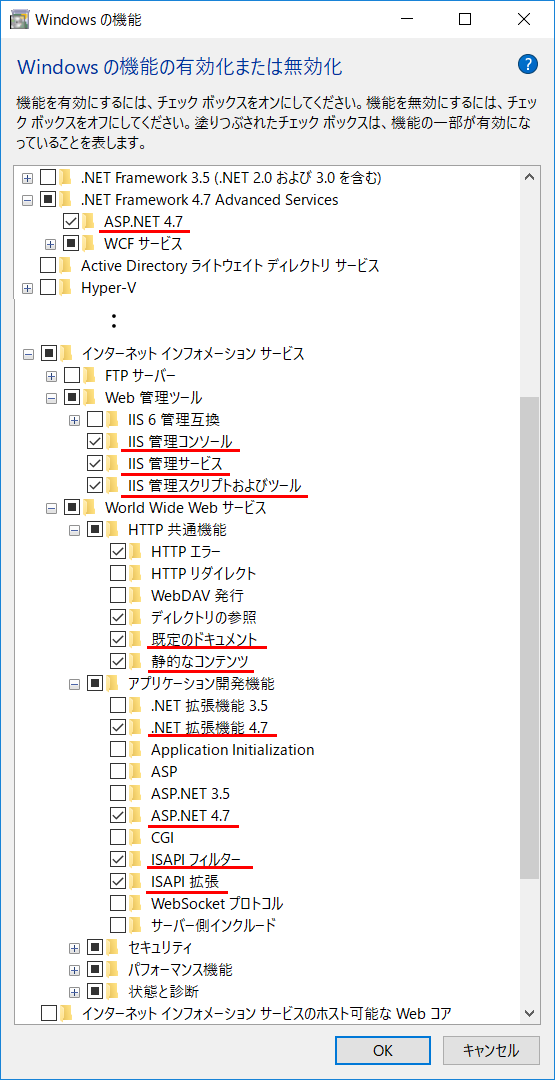Screen dimensions: 555x1080
Task: Check Active Directory ライトウェイト ディレクトリ サービス box
Action: coord(48,266)
